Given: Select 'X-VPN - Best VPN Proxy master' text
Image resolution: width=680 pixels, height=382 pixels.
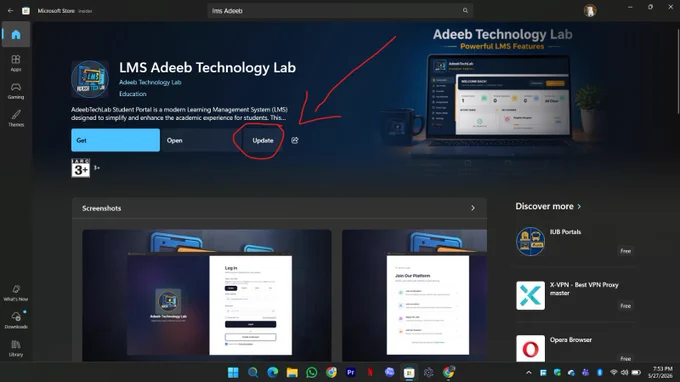Looking at the screenshot, I should [x=584, y=289].
